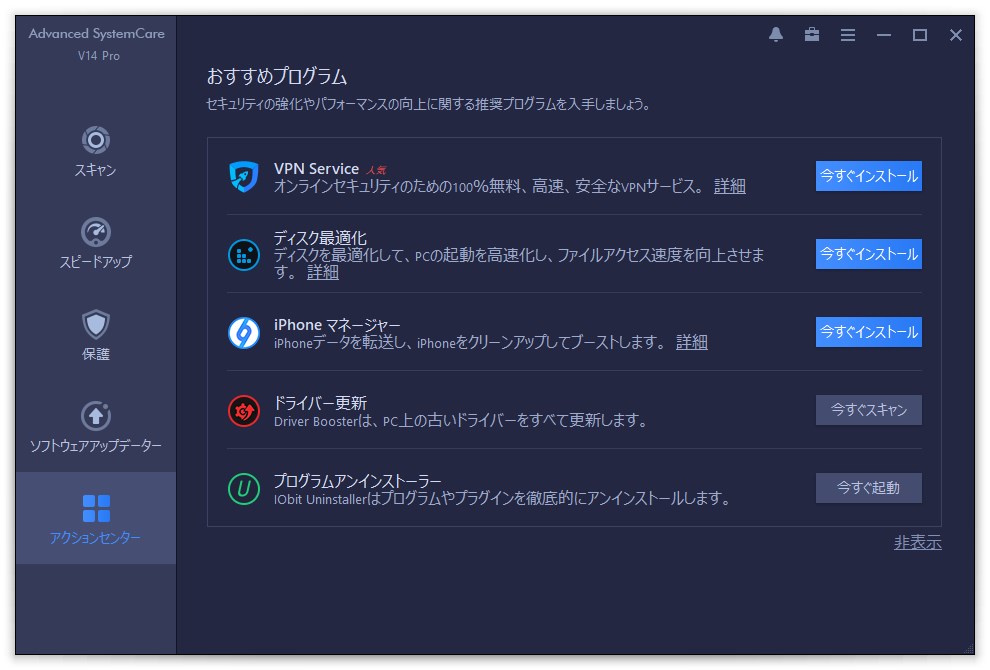
Task: Click the iPhone マネージャー app icon
Action: (x=244, y=333)
